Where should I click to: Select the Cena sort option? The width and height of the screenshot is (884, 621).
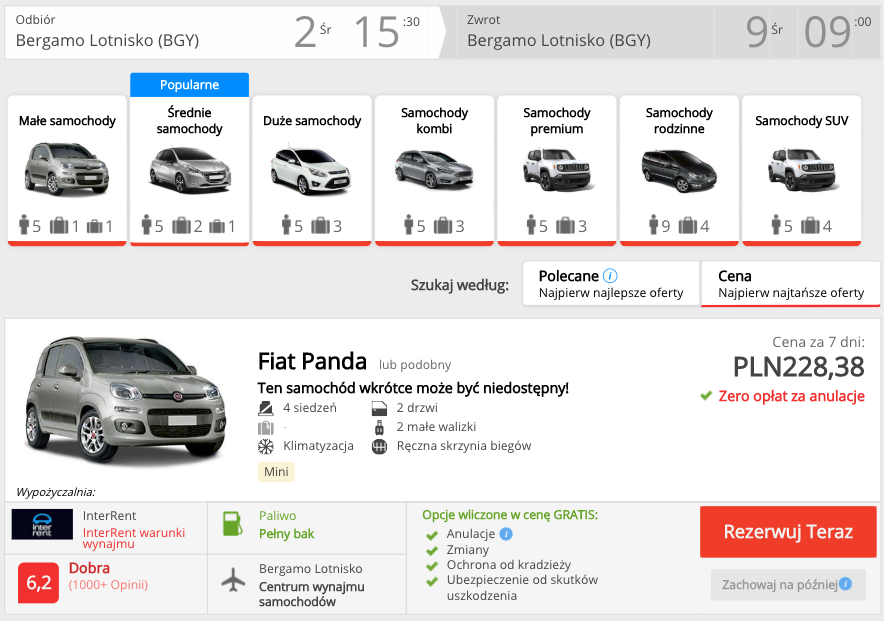(x=790, y=282)
